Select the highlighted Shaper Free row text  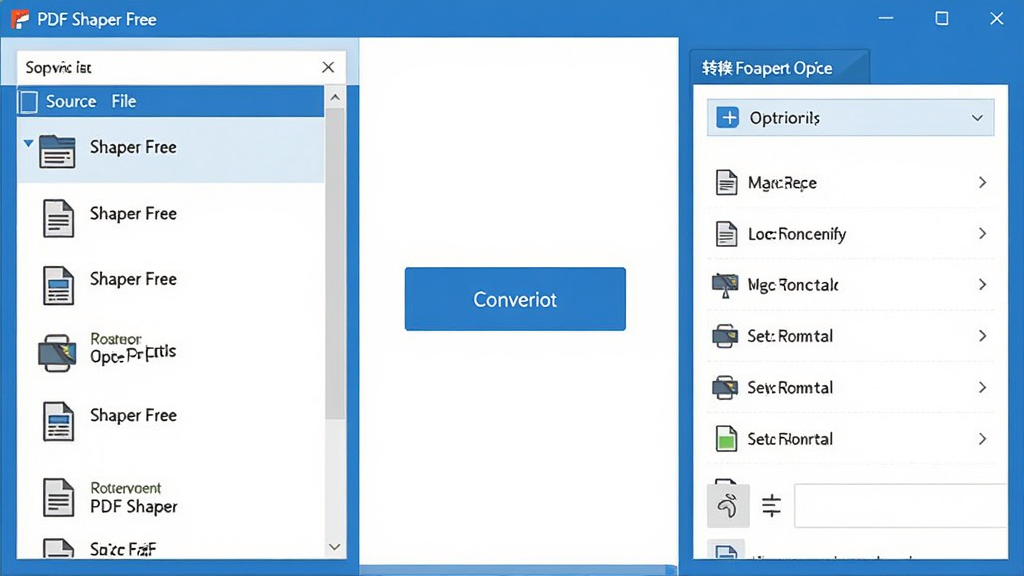133,148
